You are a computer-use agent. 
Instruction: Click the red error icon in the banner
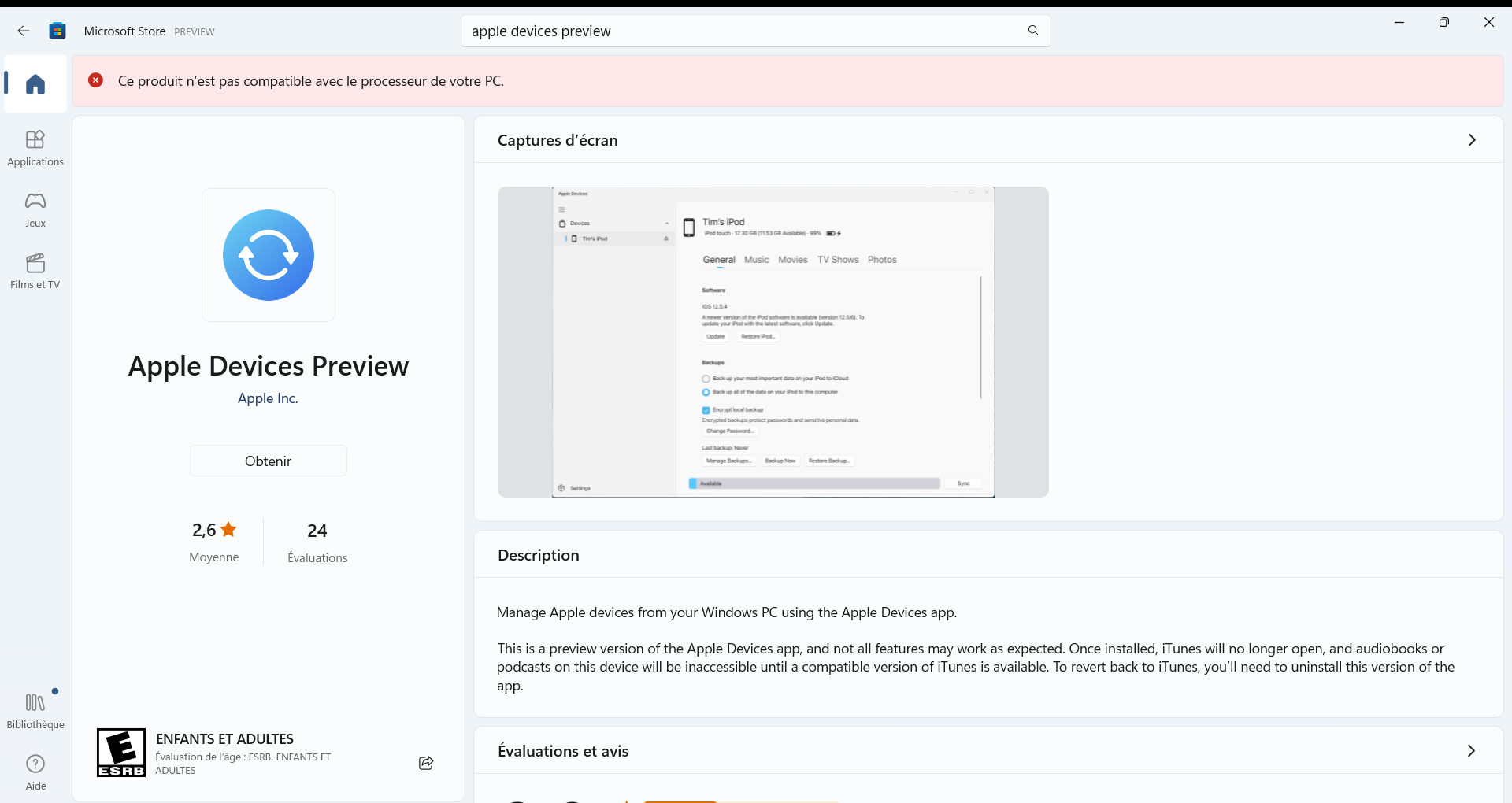coord(95,80)
